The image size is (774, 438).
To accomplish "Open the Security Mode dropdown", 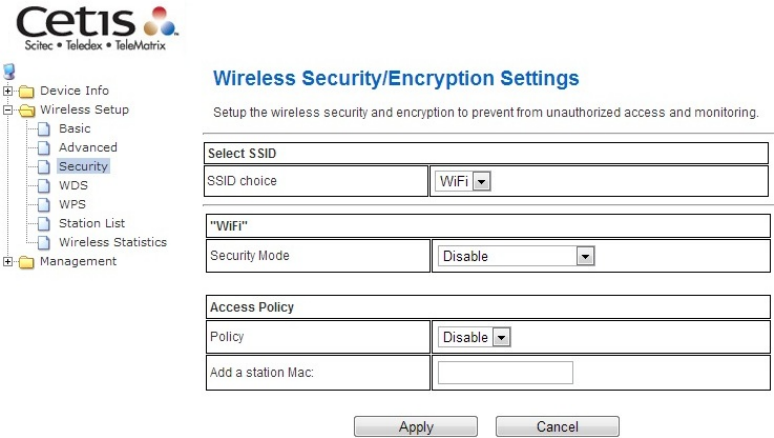I will [516, 256].
